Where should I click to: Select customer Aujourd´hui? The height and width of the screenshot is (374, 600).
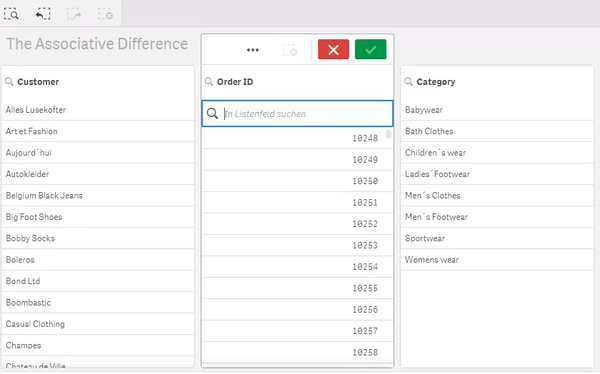98,153
